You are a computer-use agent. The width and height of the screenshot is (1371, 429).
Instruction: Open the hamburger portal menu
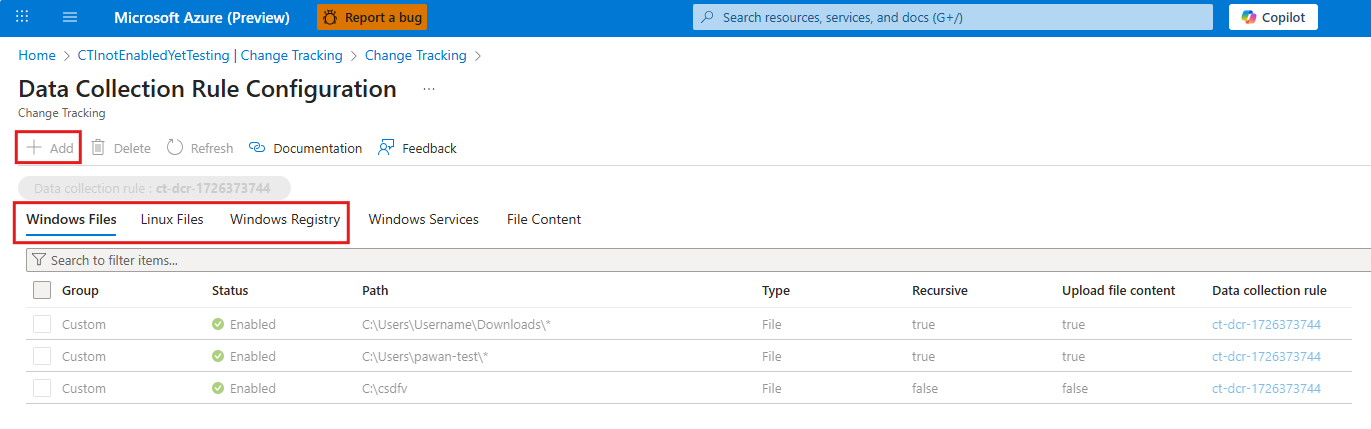point(70,17)
